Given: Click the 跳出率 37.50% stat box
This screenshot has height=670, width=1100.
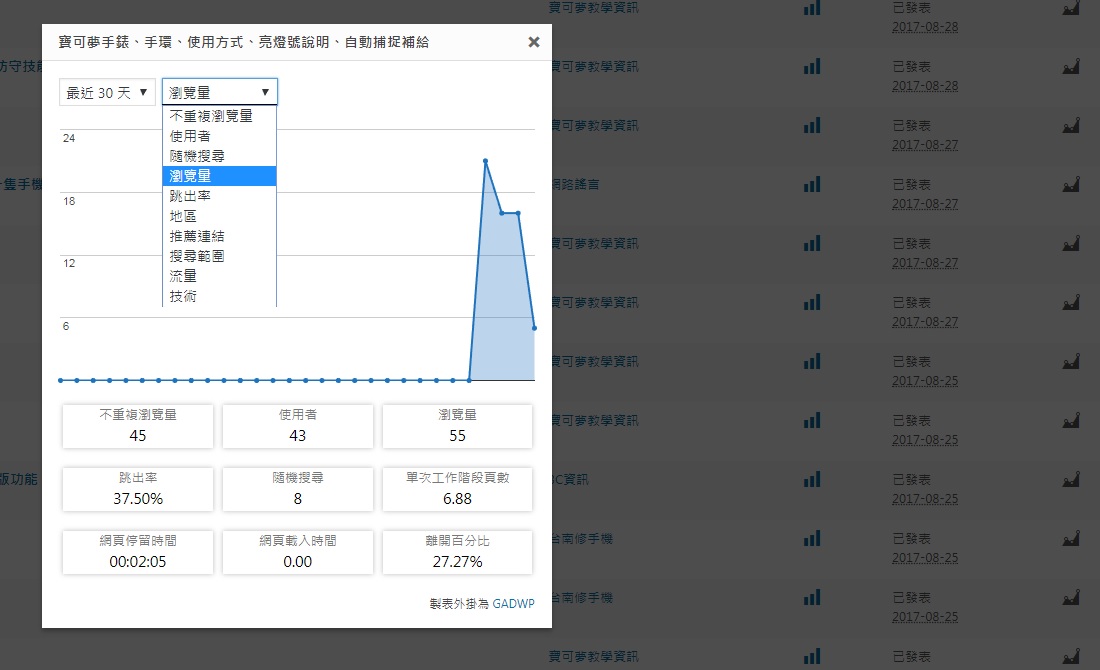Looking at the screenshot, I should pyautogui.click(x=138, y=489).
